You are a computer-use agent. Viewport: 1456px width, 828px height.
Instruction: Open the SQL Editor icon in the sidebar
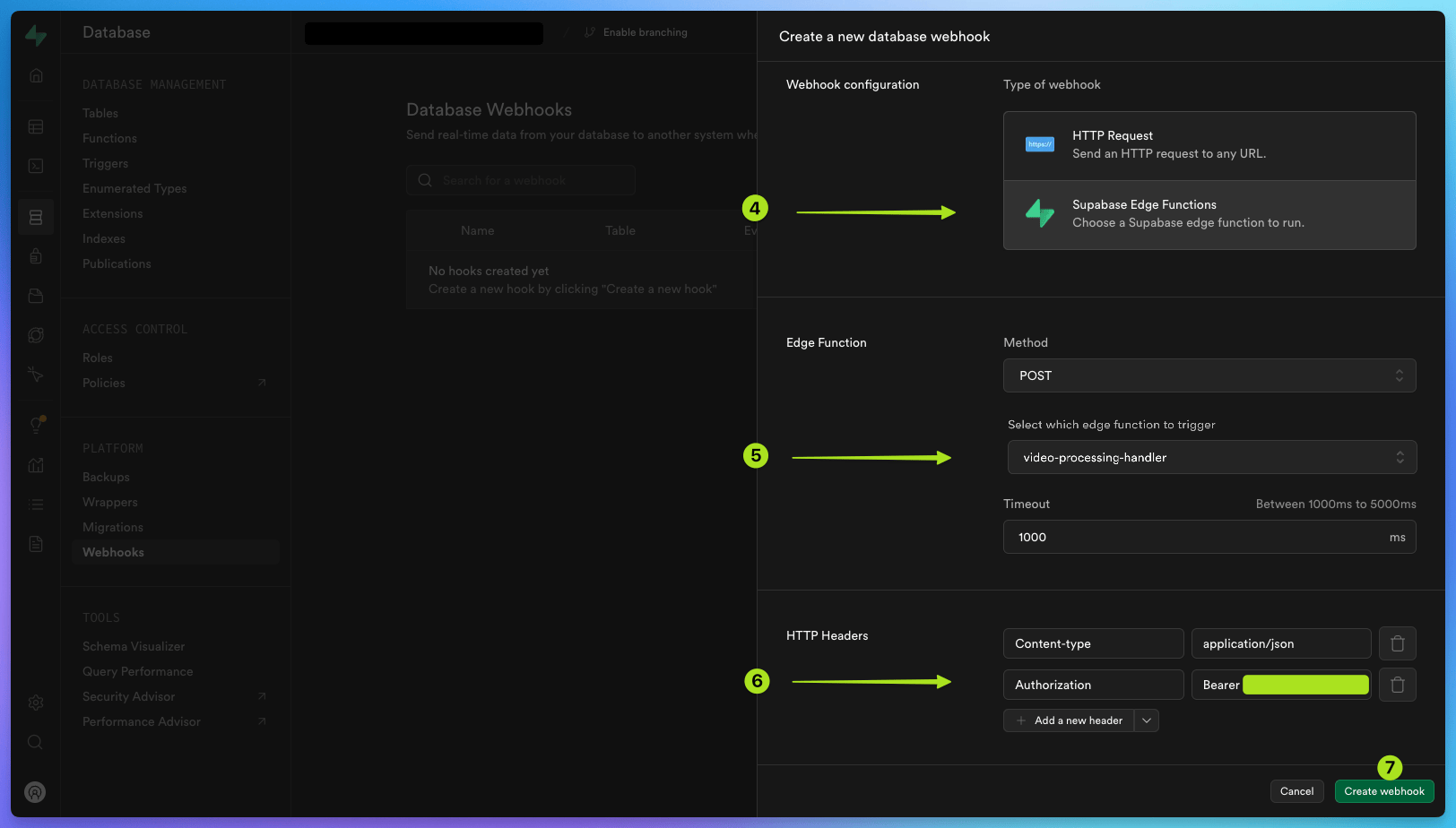pos(36,166)
